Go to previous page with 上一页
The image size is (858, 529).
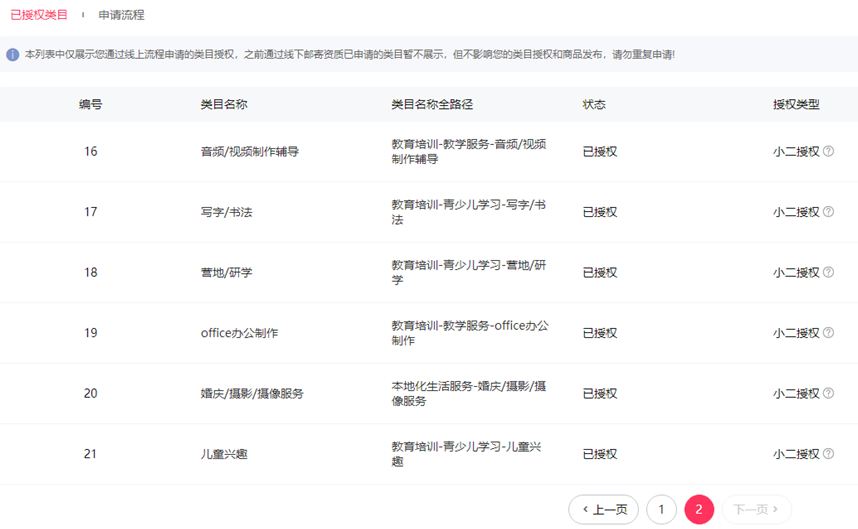tap(603, 510)
